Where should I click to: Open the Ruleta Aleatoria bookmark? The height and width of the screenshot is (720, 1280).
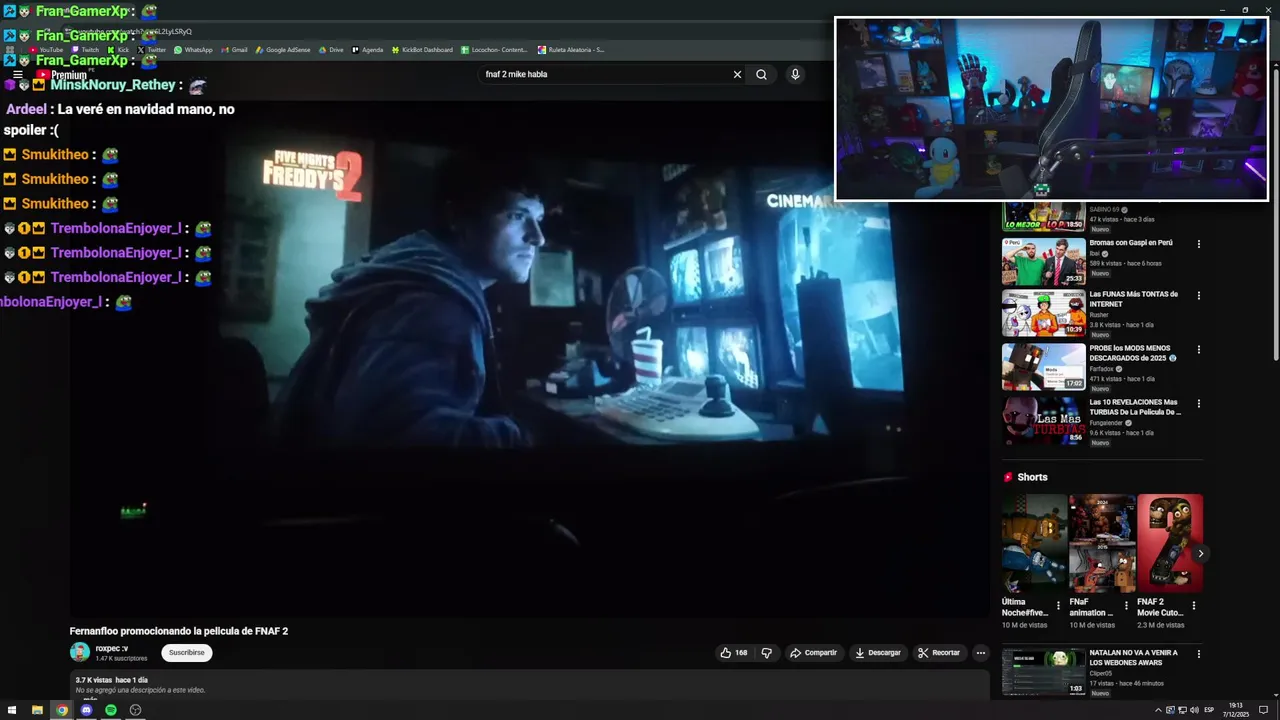point(571,50)
